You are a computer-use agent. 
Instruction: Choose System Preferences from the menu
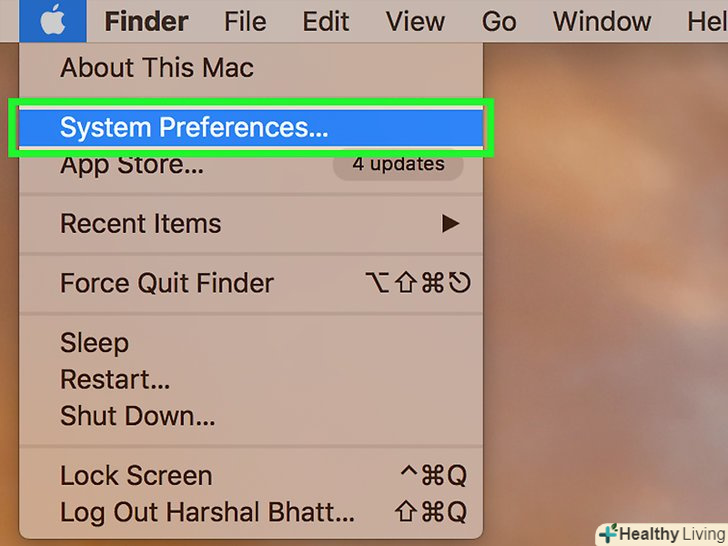point(251,127)
